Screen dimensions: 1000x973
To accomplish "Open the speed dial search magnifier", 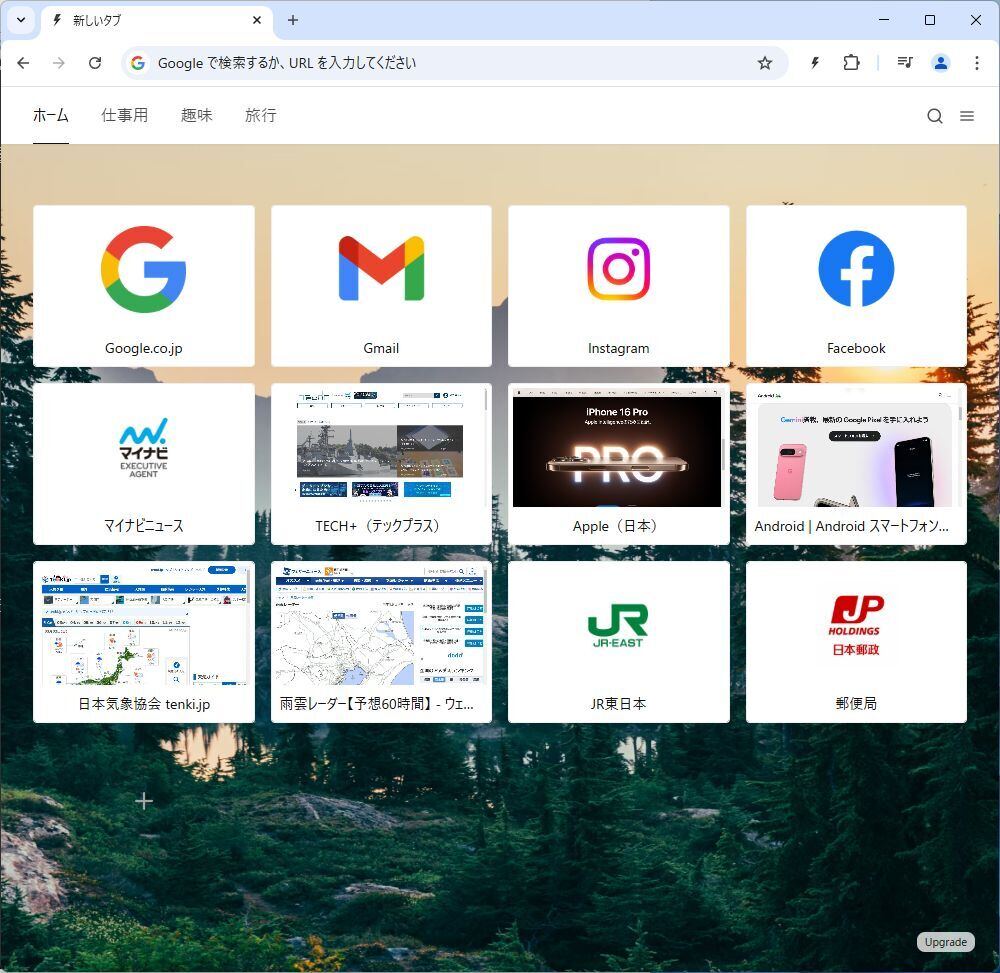I will [935, 115].
